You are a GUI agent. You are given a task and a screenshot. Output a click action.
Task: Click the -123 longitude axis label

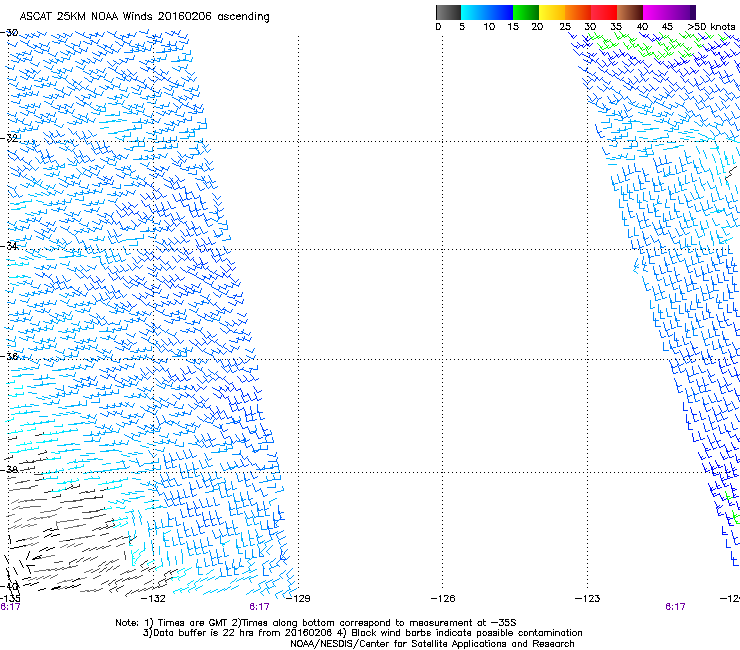click(587, 599)
